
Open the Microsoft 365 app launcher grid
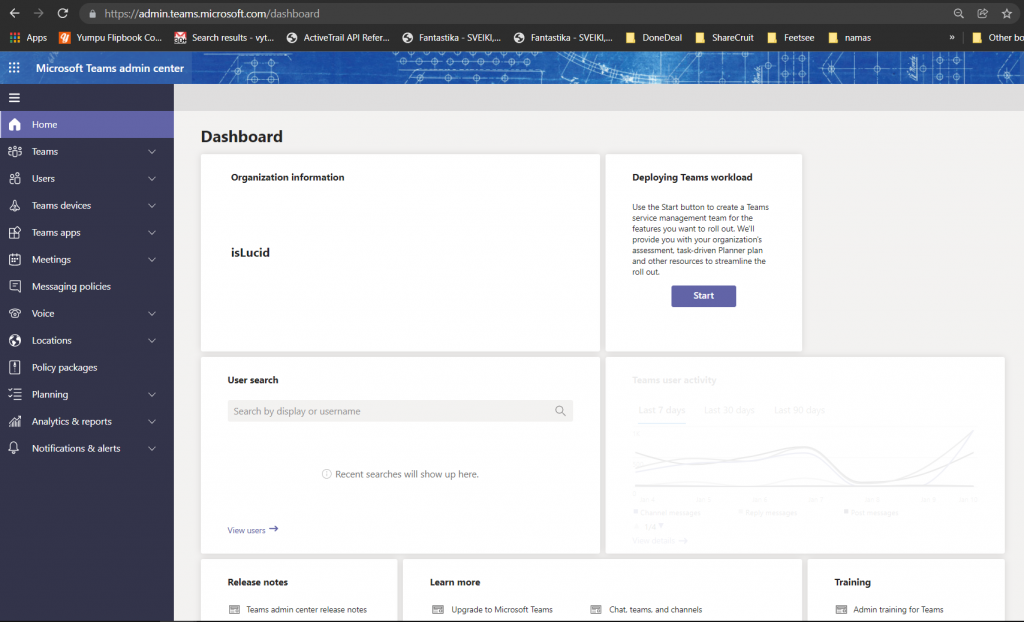tap(14, 68)
